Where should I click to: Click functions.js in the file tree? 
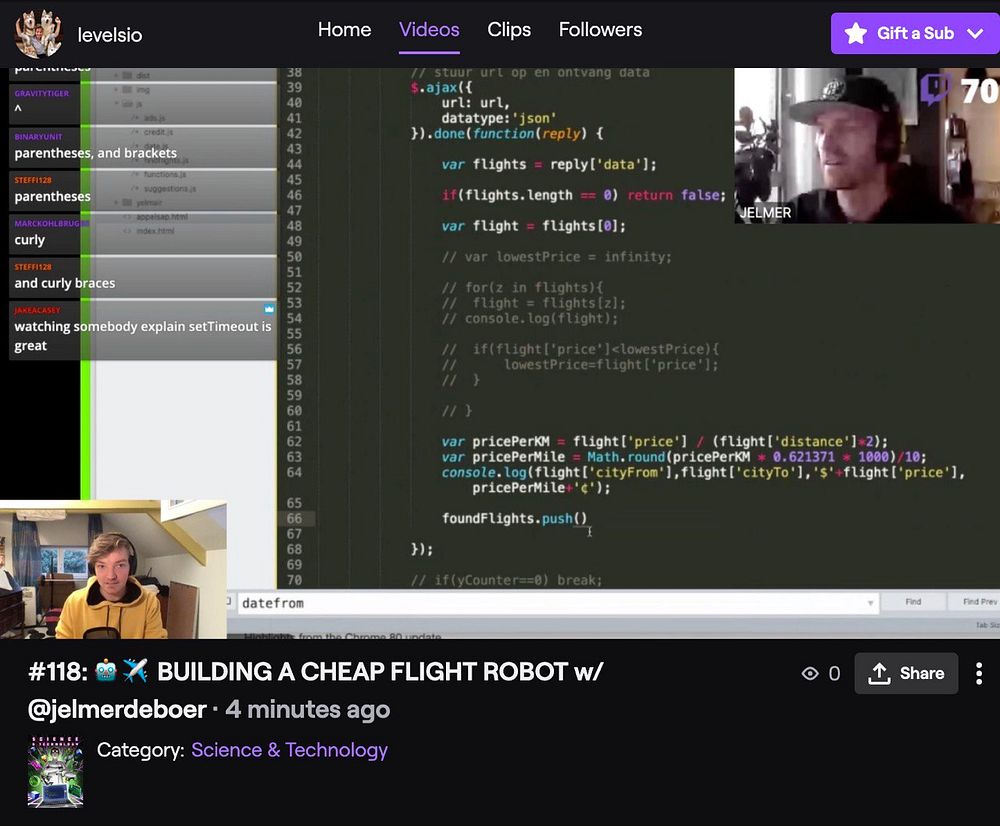[165, 174]
